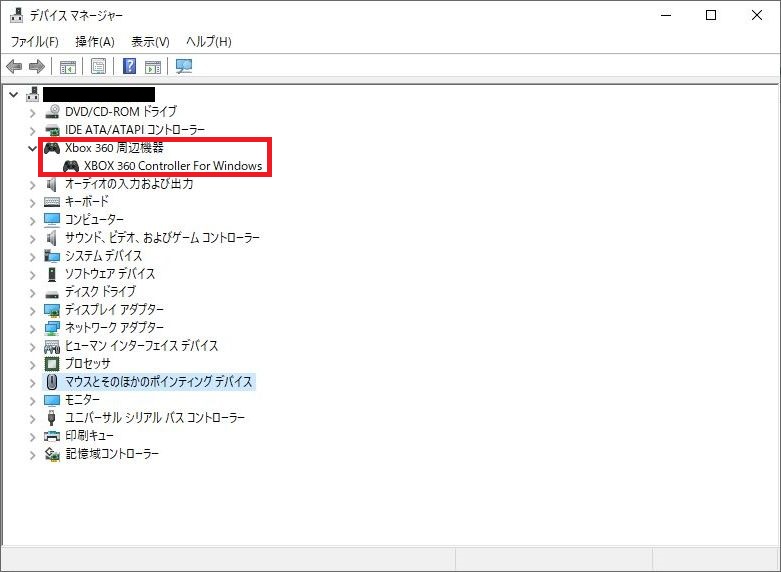Expand the ディスプレイ アダプター category
781x572 pixels.
[33, 311]
